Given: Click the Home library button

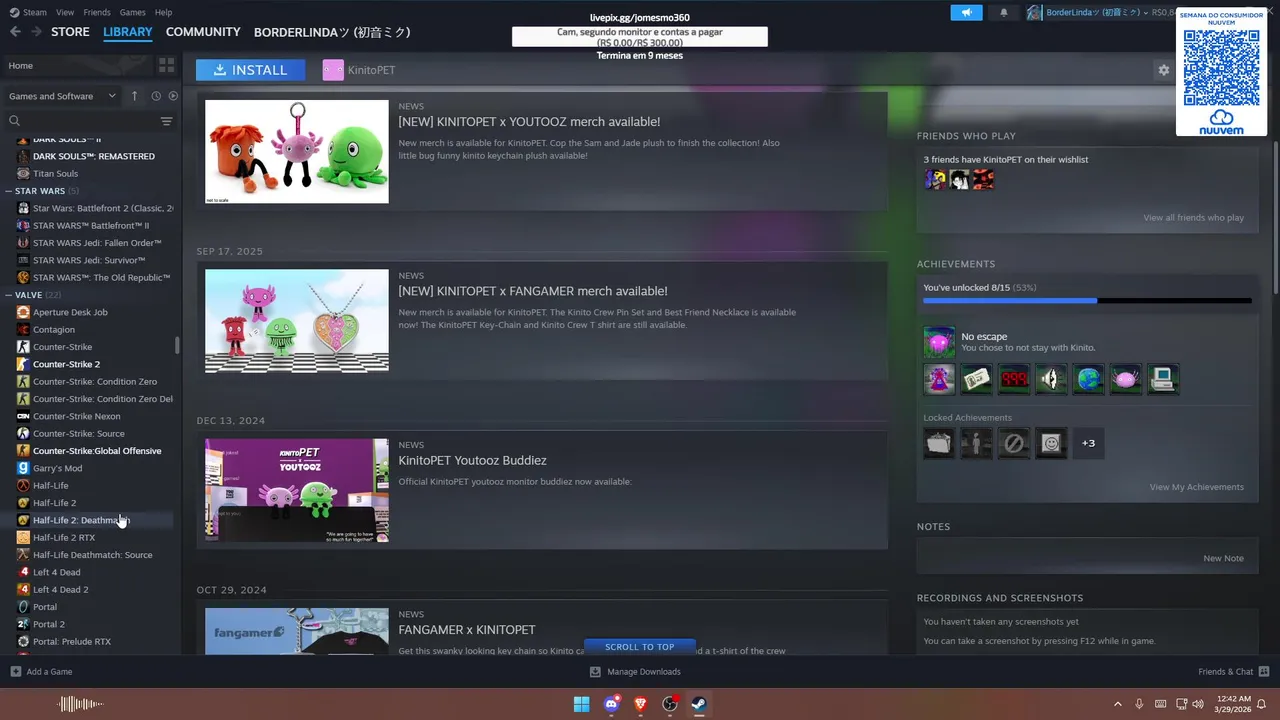Looking at the screenshot, I should pos(76,65).
